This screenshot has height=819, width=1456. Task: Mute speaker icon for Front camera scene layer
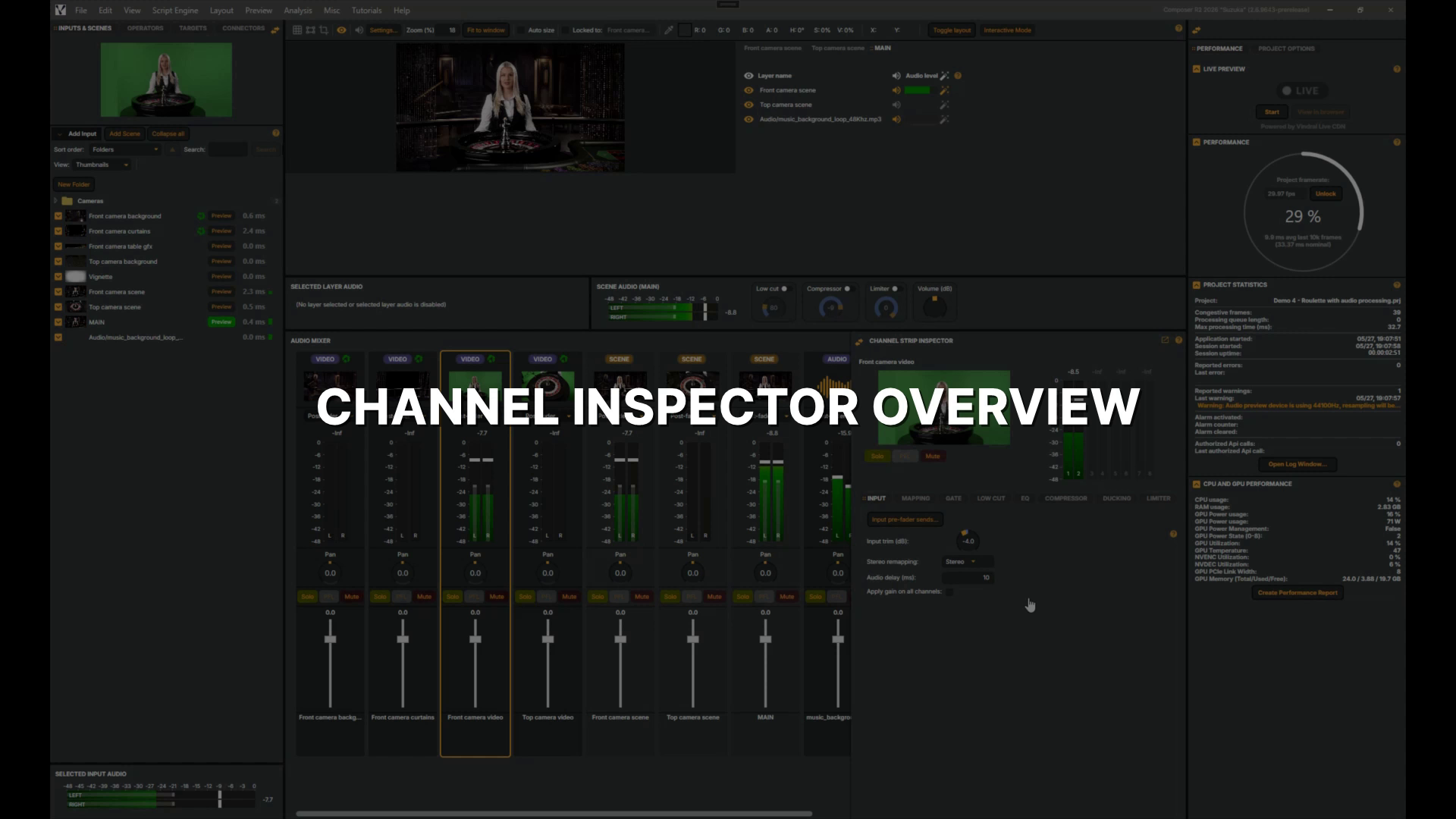[x=896, y=90]
